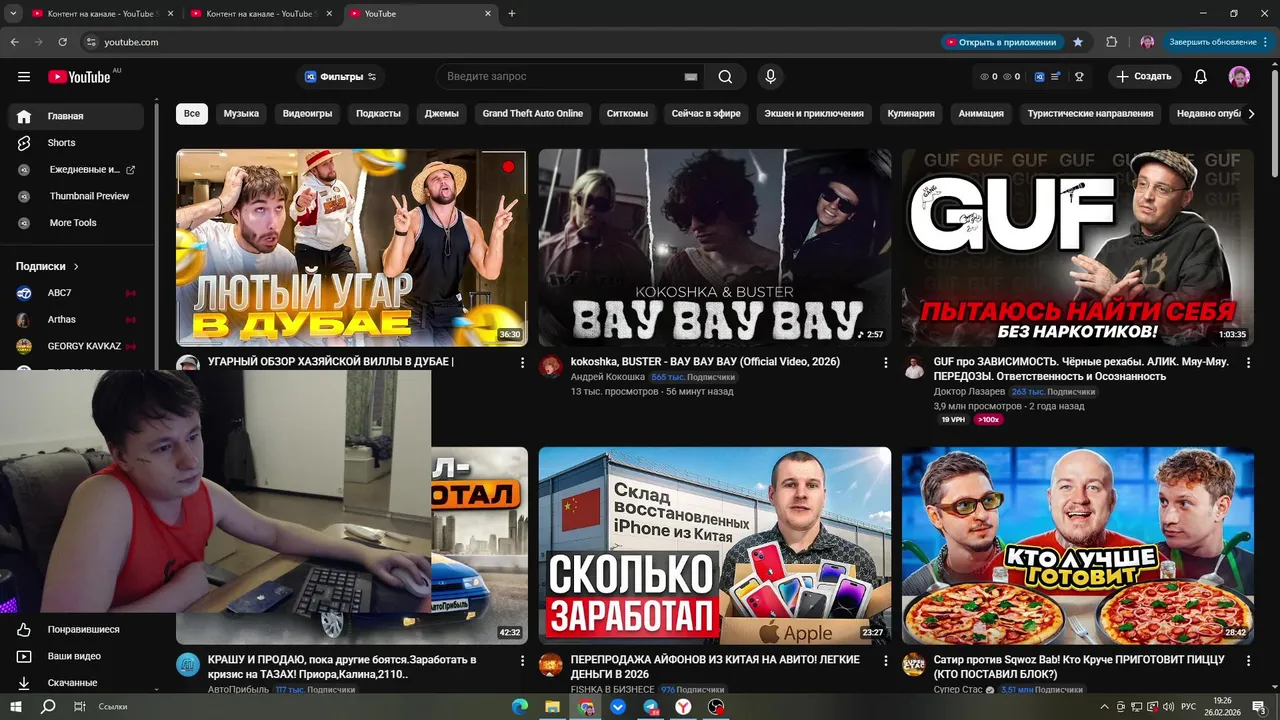View site information icon in address bar
Image resolution: width=1280 pixels, height=720 pixels.
(x=90, y=42)
